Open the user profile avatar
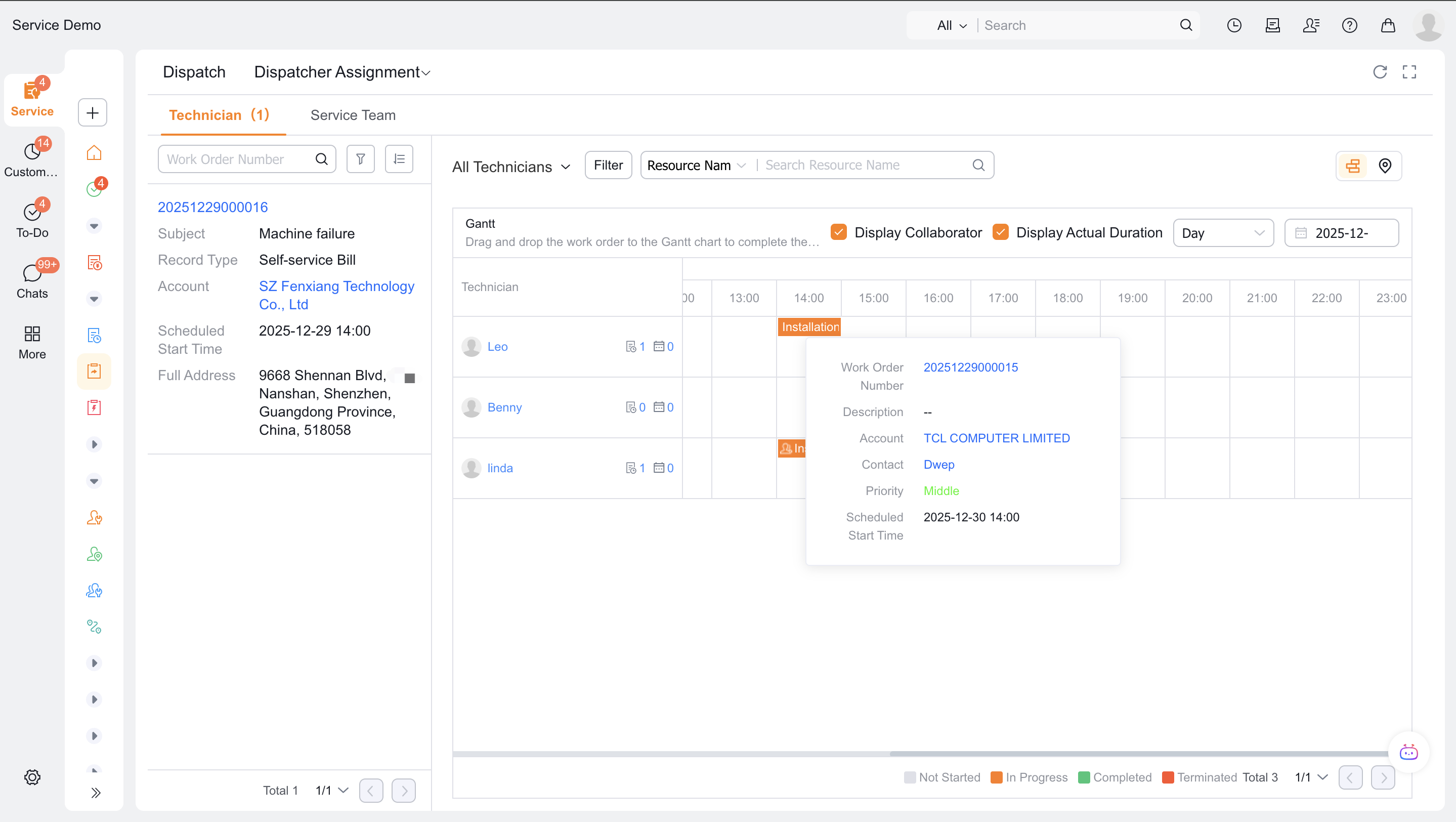 pyautogui.click(x=1428, y=25)
